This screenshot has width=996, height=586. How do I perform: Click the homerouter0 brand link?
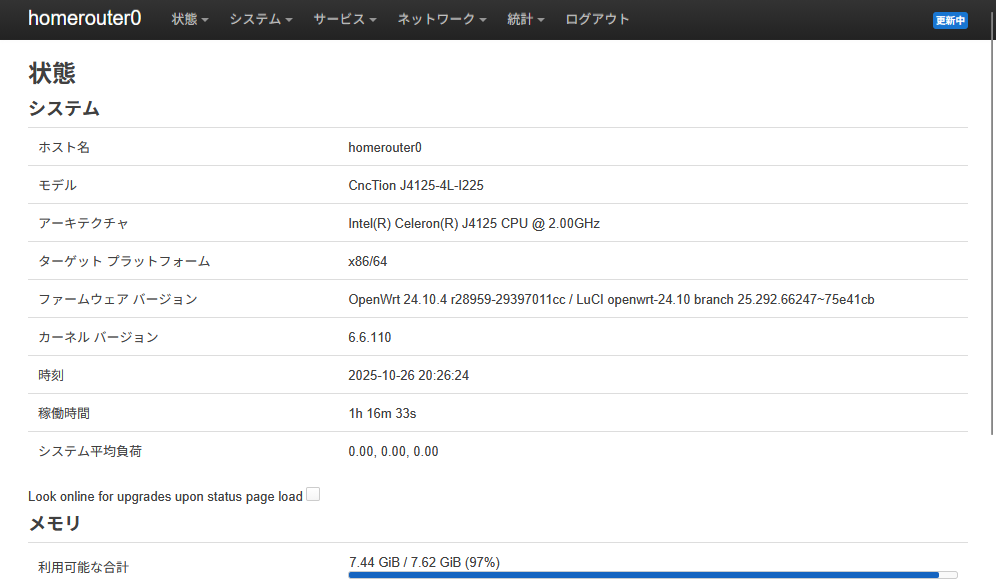pos(85,19)
